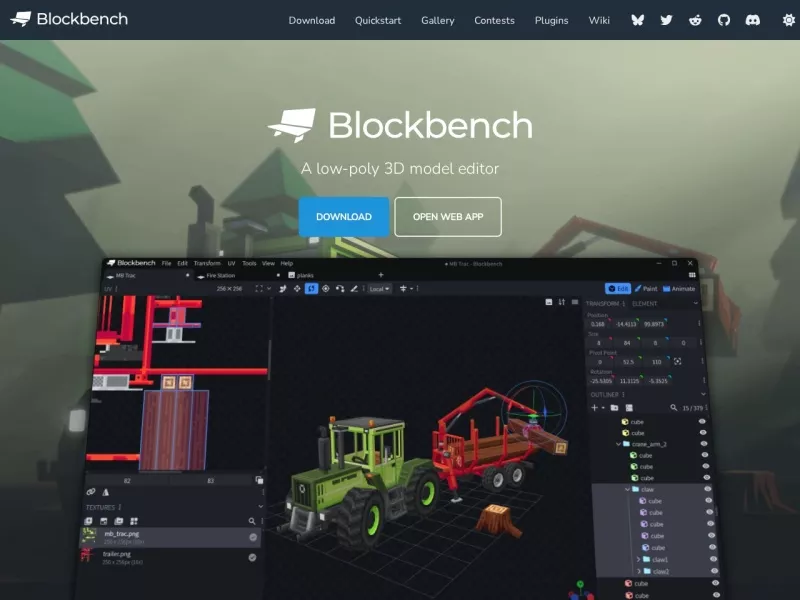This screenshot has width=800, height=600.
Task: Expand the claw1 group
Action: tap(638, 559)
